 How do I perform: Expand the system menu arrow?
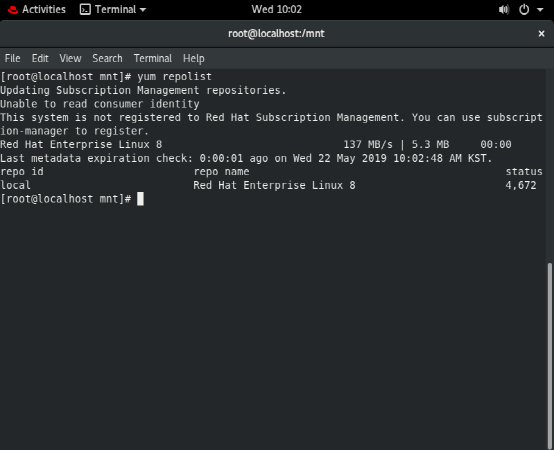tap(540, 10)
